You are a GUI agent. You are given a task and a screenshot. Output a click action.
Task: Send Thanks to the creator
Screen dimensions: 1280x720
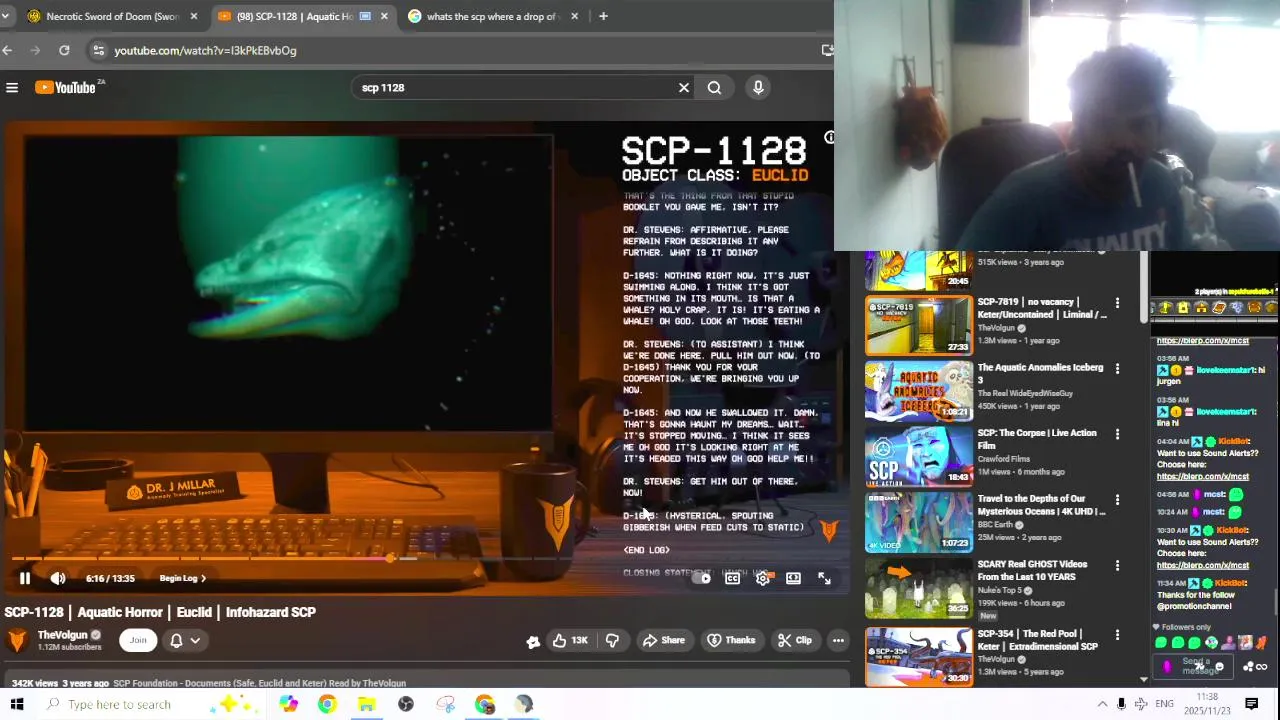732,640
